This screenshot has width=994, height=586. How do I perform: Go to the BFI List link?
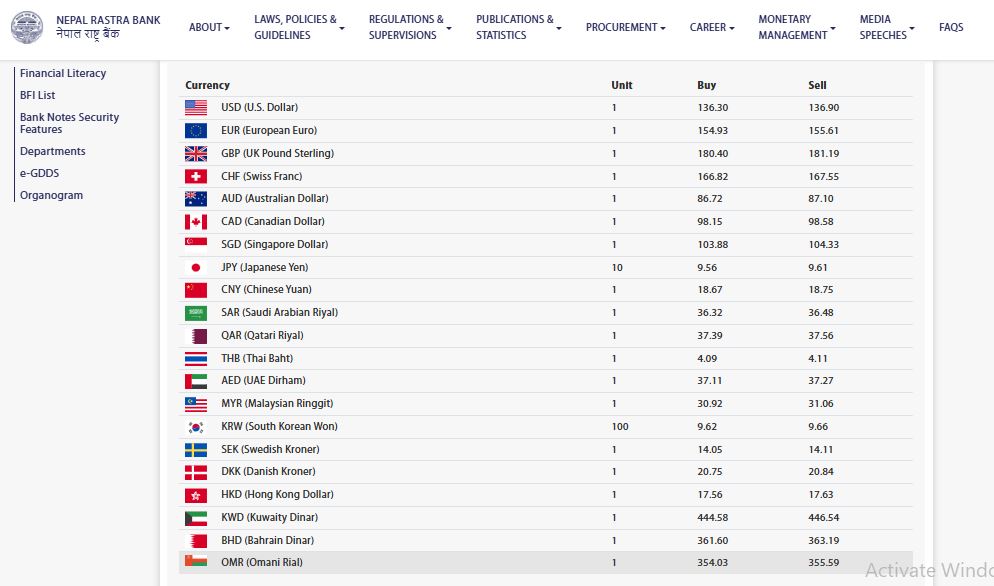(x=38, y=95)
